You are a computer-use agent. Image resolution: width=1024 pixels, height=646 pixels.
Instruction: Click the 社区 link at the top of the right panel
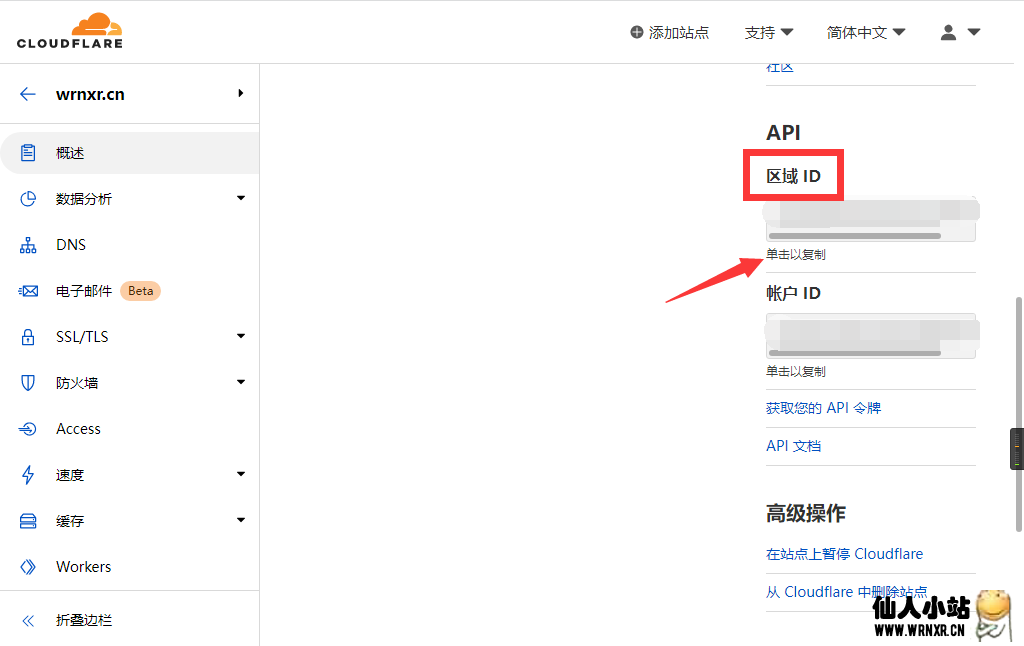click(780, 68)
